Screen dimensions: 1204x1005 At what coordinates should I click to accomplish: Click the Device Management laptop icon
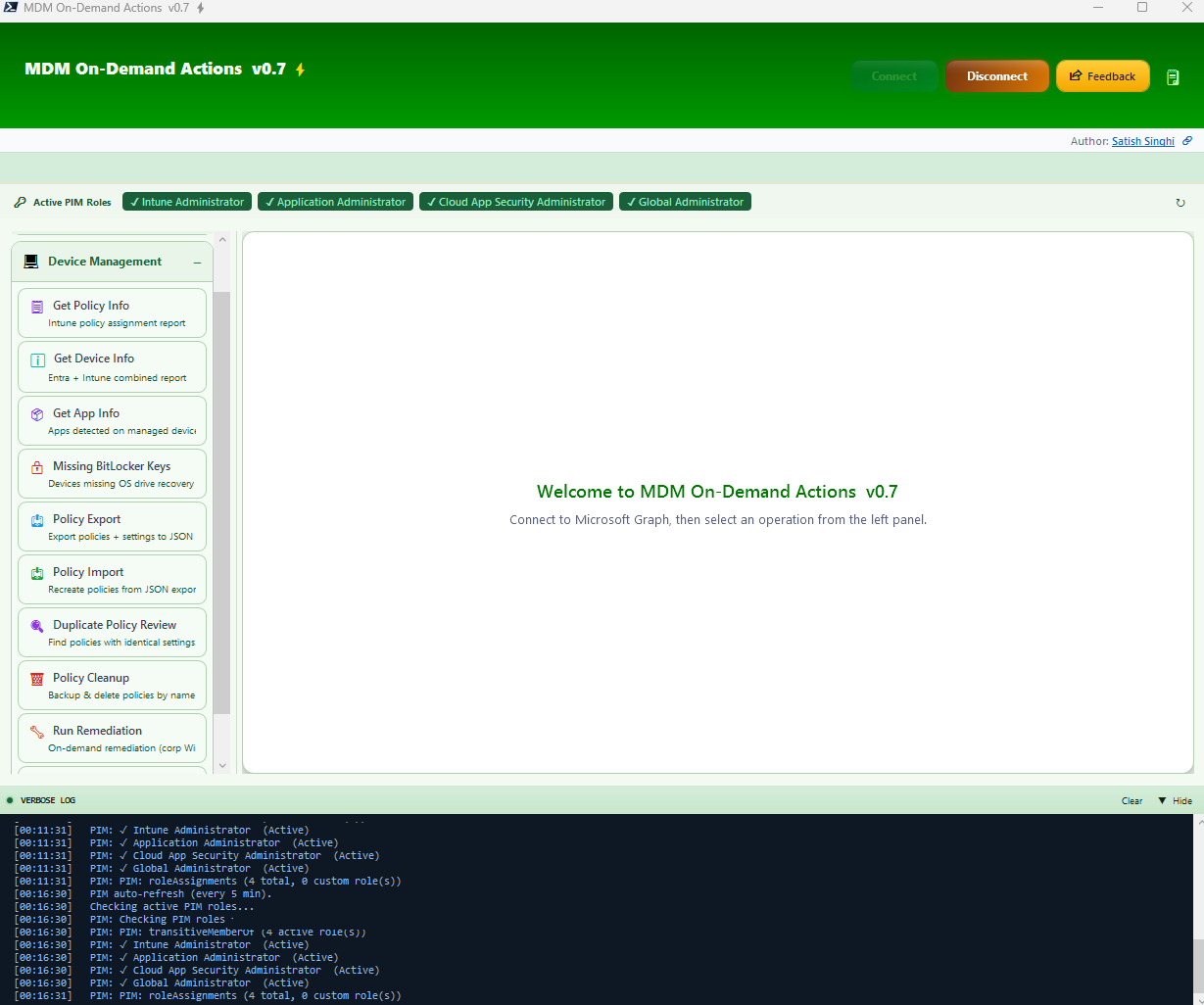coord(31,262)
